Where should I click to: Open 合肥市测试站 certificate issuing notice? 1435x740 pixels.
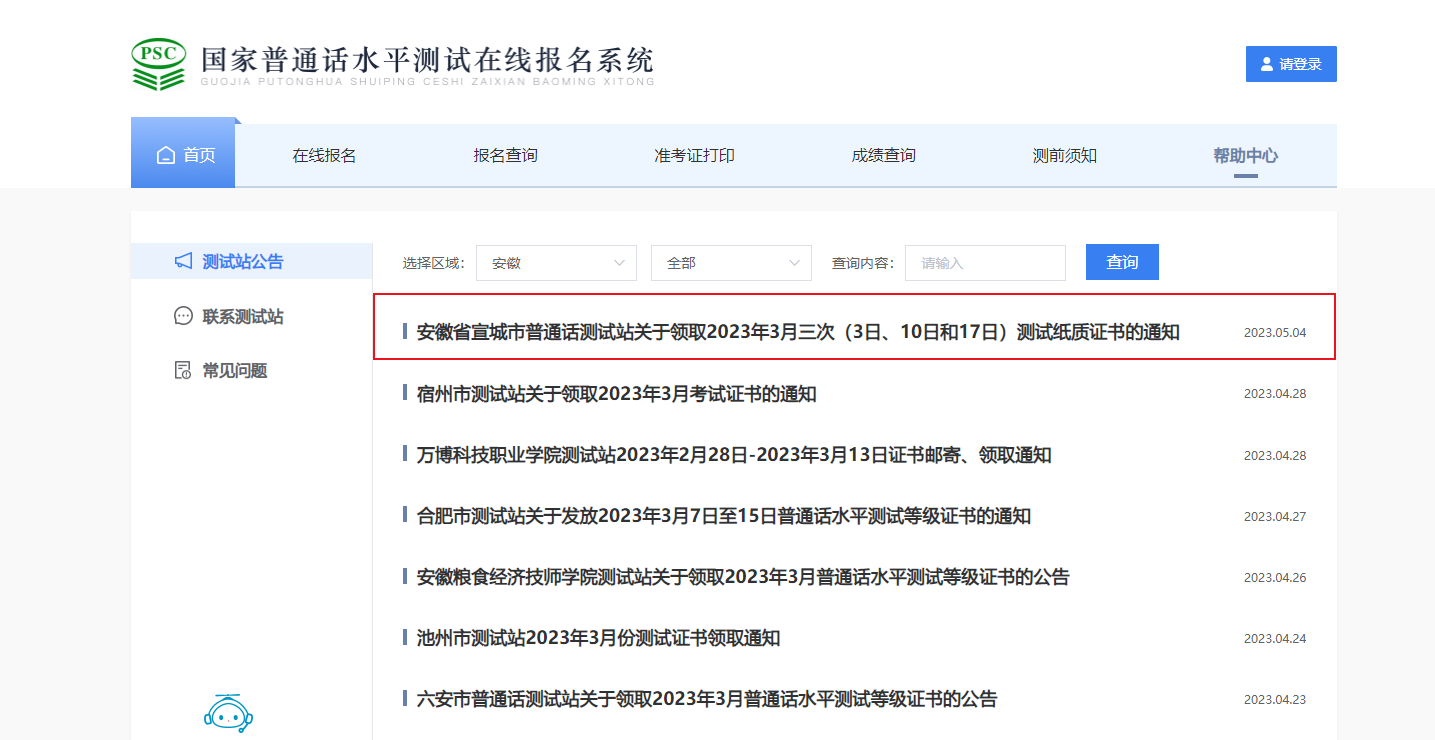723,516
